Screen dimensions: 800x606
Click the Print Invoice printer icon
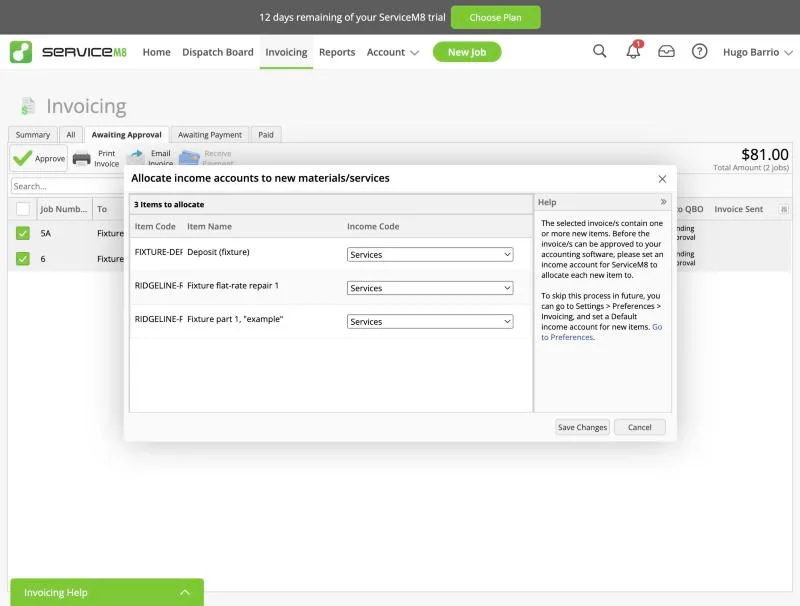pos(82,159)
